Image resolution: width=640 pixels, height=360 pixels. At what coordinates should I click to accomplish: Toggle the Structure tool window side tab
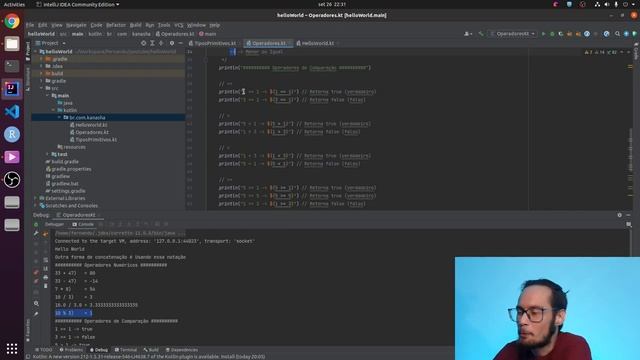click(x=28, y=78)
